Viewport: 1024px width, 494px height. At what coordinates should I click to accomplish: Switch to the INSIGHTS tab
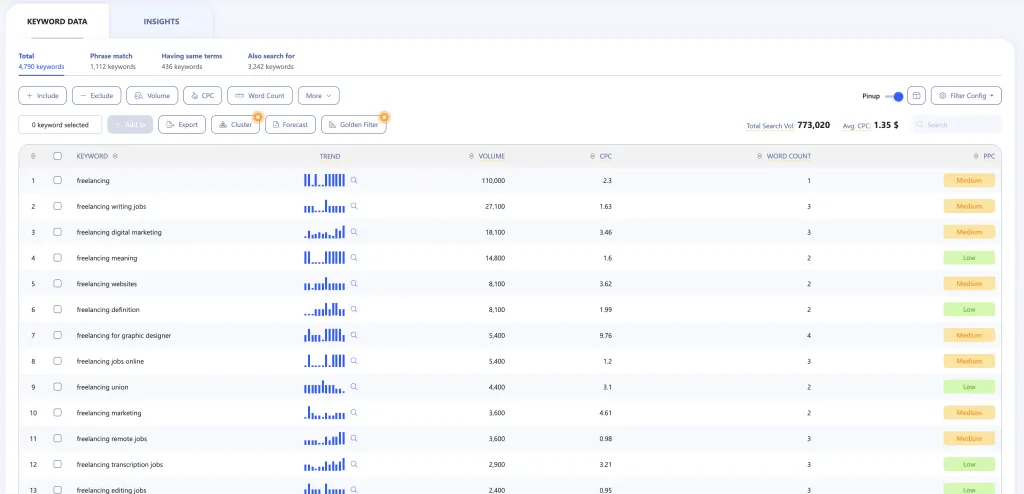(x=161, y=21)
